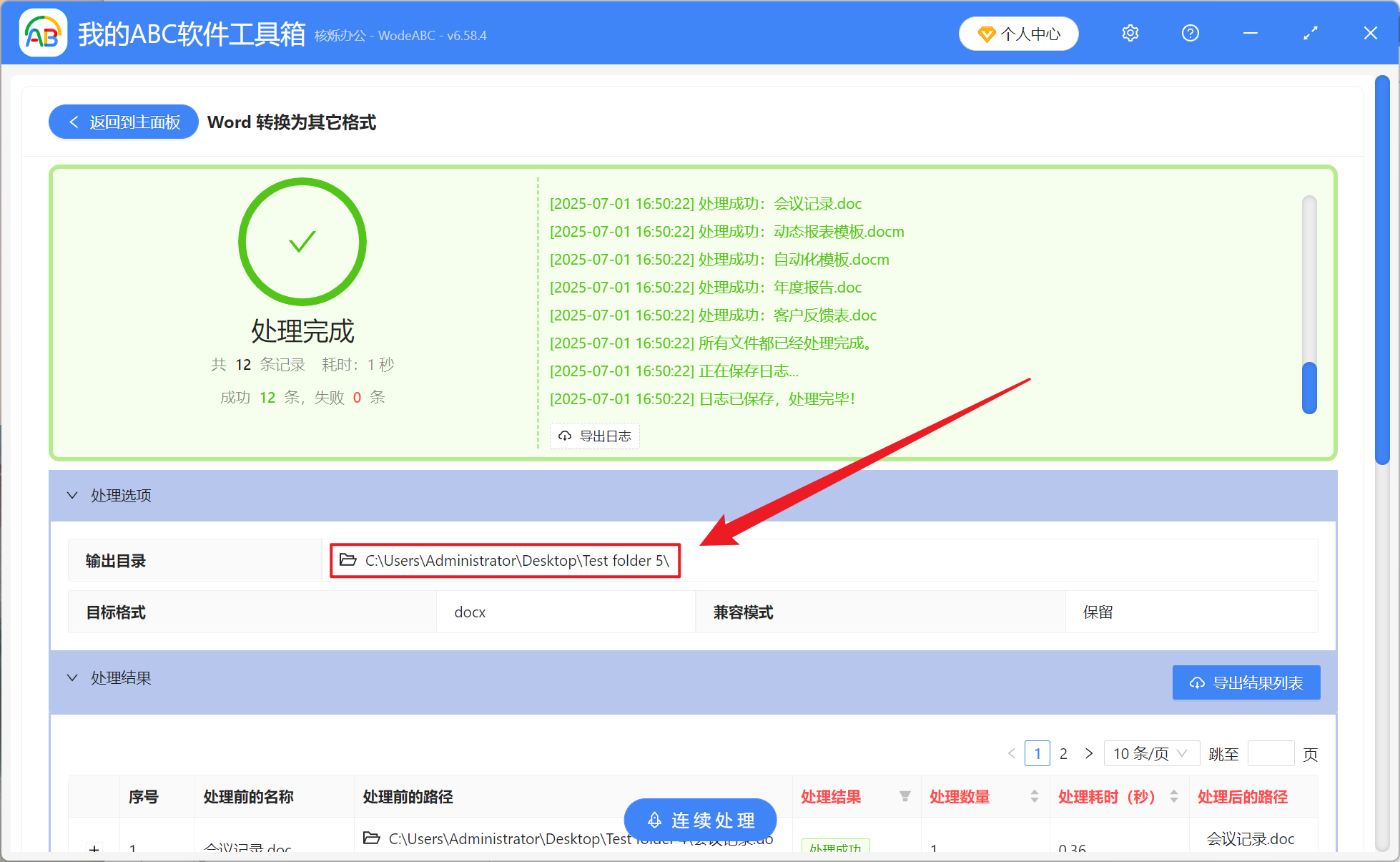Sort the 处理耗时（秒）column

(x=1173, y=796)
